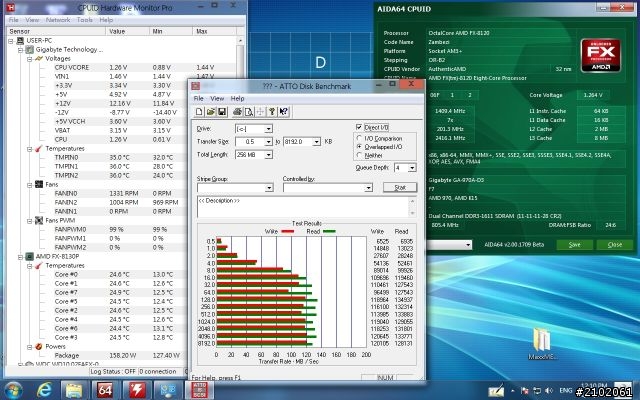This screenshot has height=400, width=640.
Task: Open the Help menu in ATTO Disk Benchmark
Action: 237,98
